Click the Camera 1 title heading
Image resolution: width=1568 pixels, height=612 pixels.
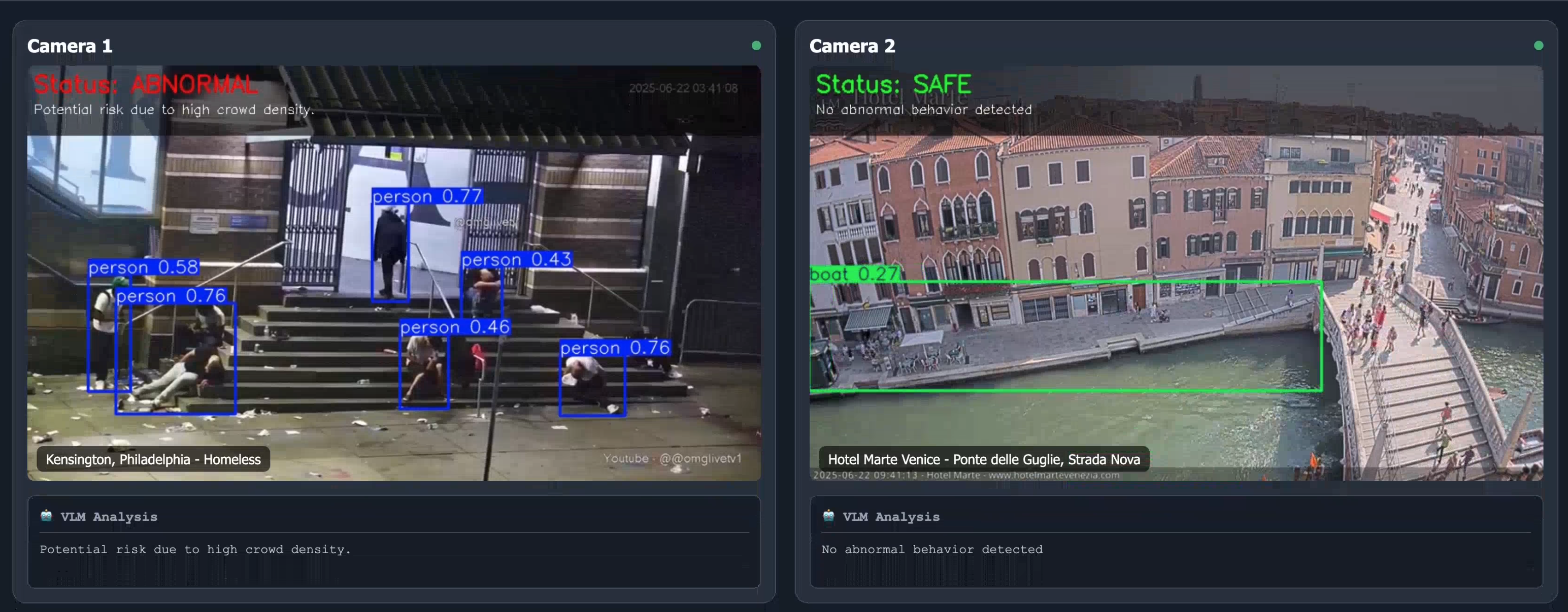(70, 46)
